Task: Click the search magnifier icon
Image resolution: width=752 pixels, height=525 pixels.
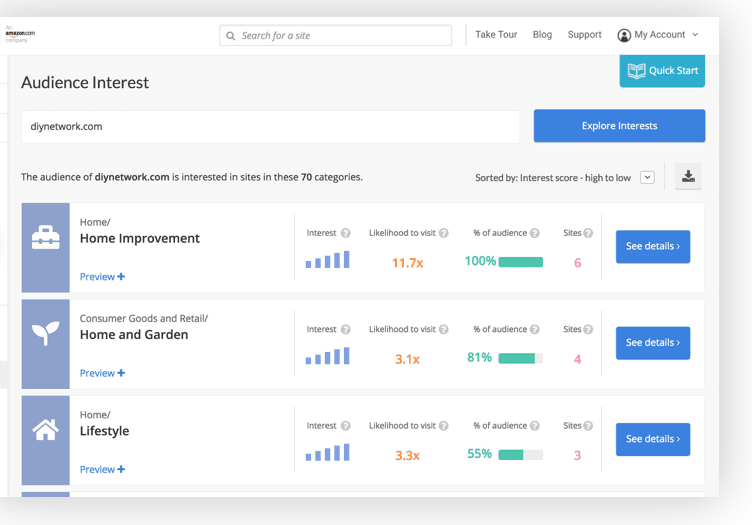Action: (x=231, y=36)
